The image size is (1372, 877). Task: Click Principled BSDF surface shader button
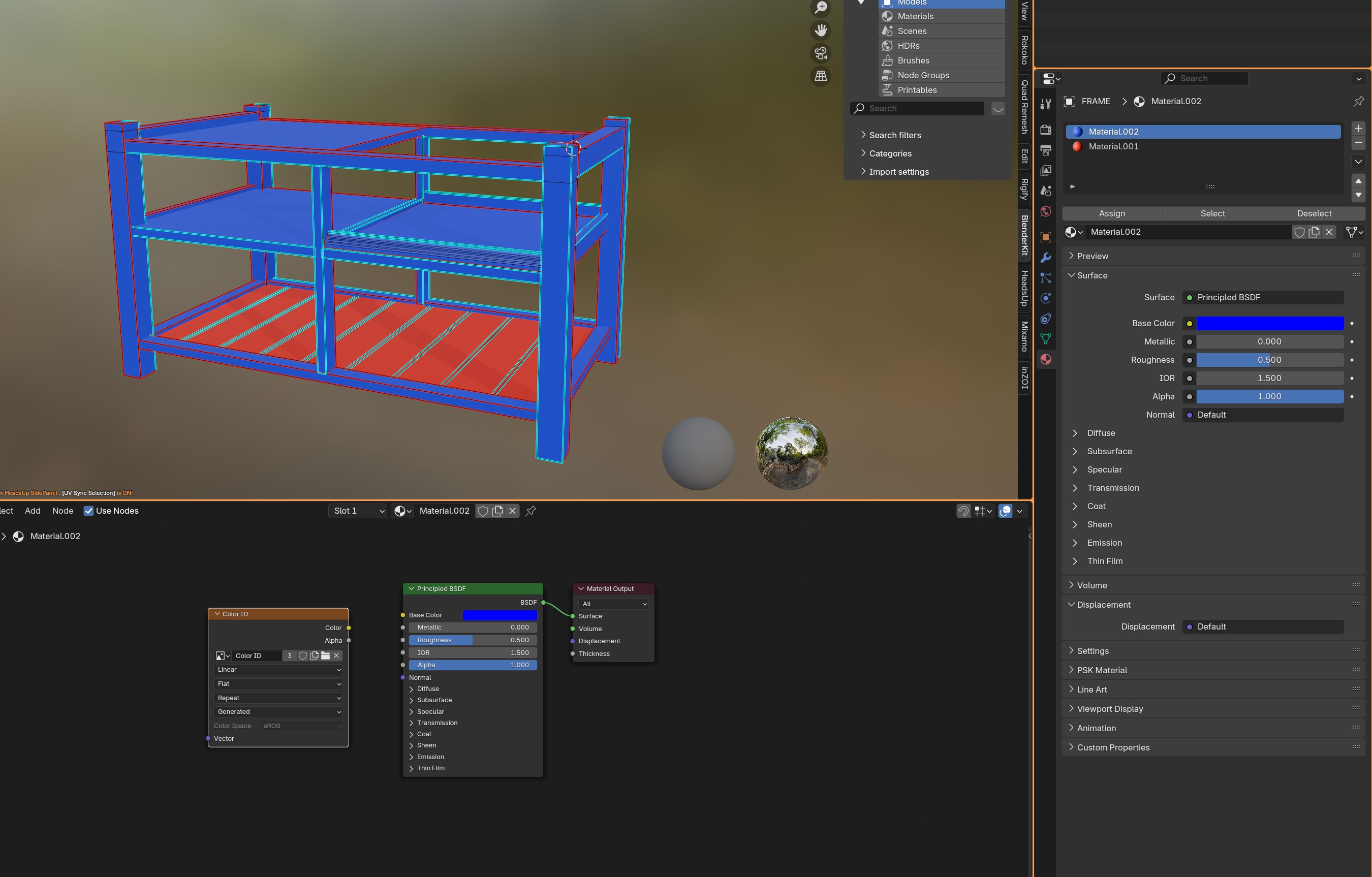1263,297
